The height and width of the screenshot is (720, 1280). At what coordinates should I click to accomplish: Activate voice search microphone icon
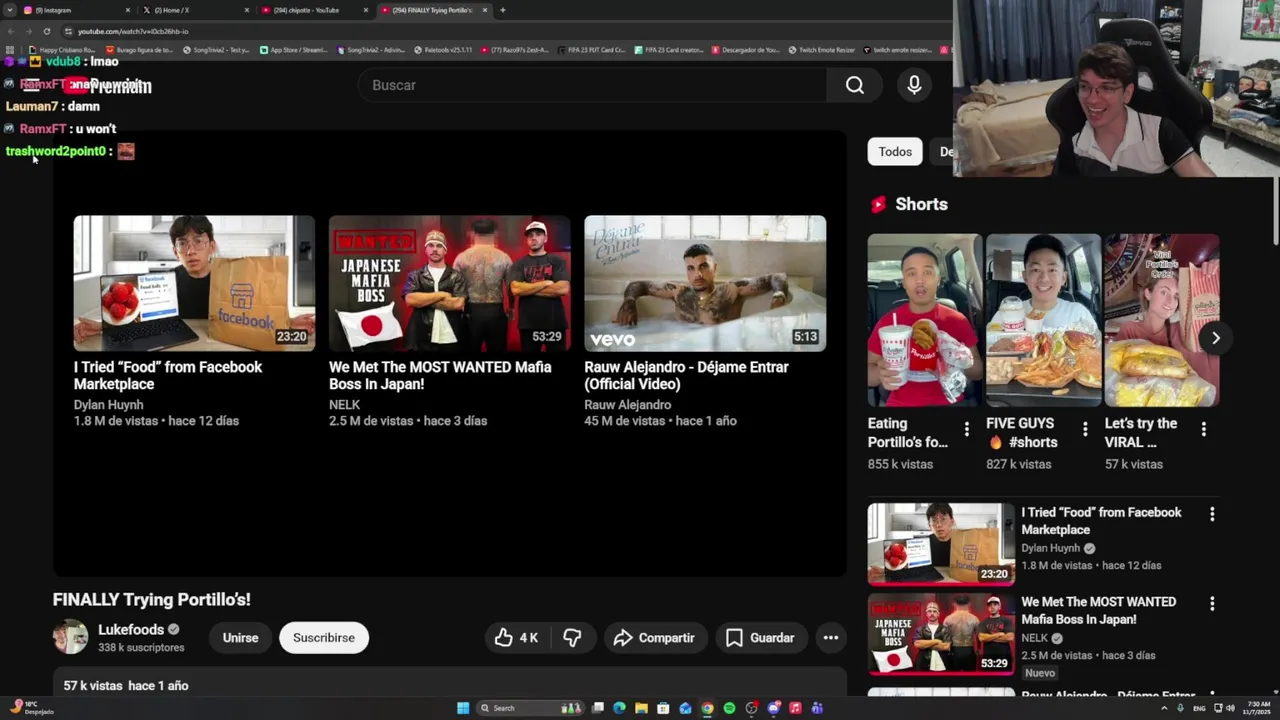[914, 85]
